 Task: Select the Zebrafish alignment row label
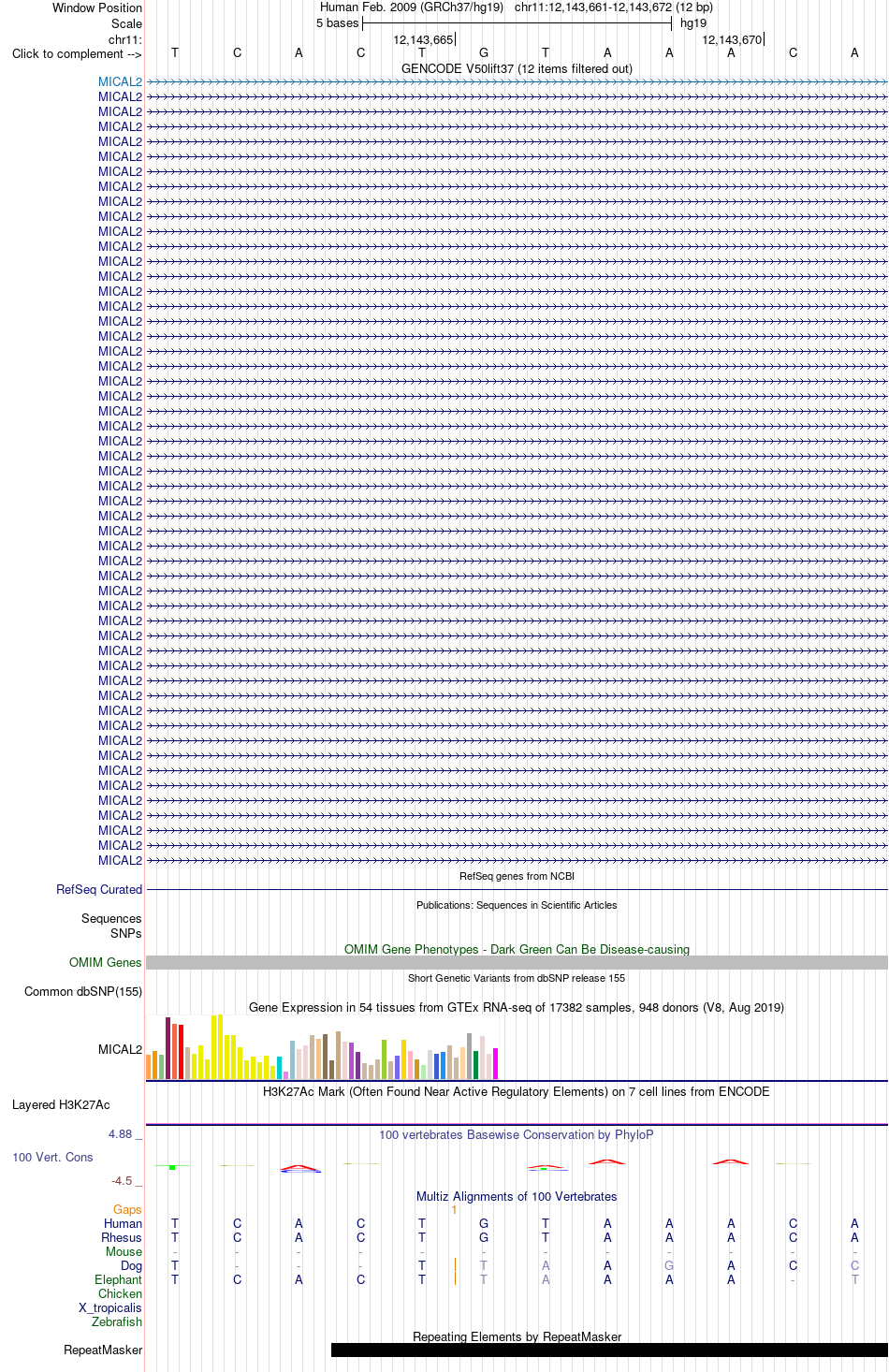[x=117, y=1321]
